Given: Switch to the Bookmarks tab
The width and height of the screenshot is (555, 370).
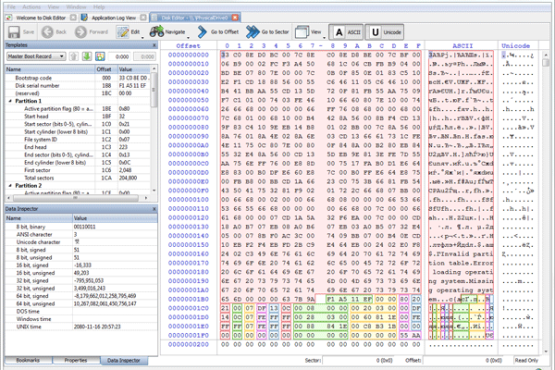Looking at the screenshot, I should (28, 360).
